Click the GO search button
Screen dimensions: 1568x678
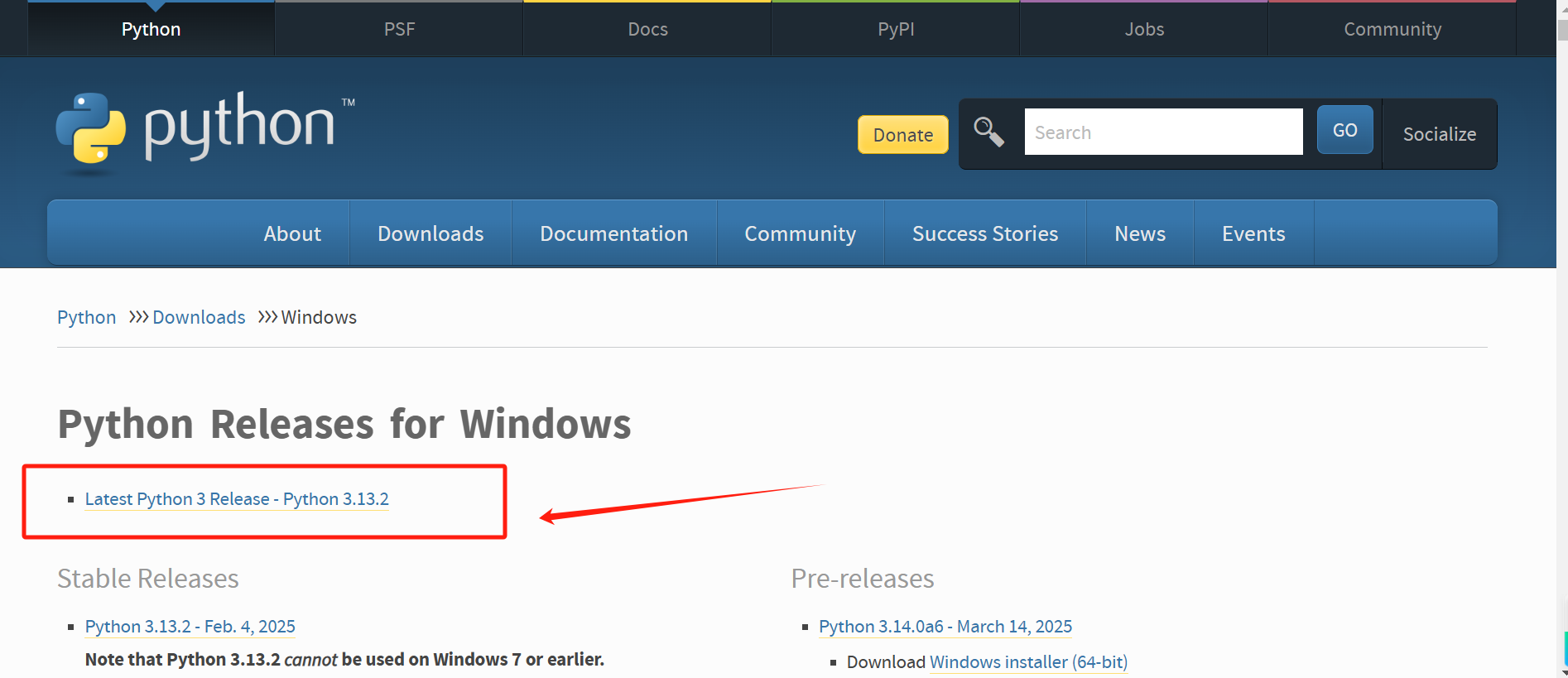coord(1344,130)
